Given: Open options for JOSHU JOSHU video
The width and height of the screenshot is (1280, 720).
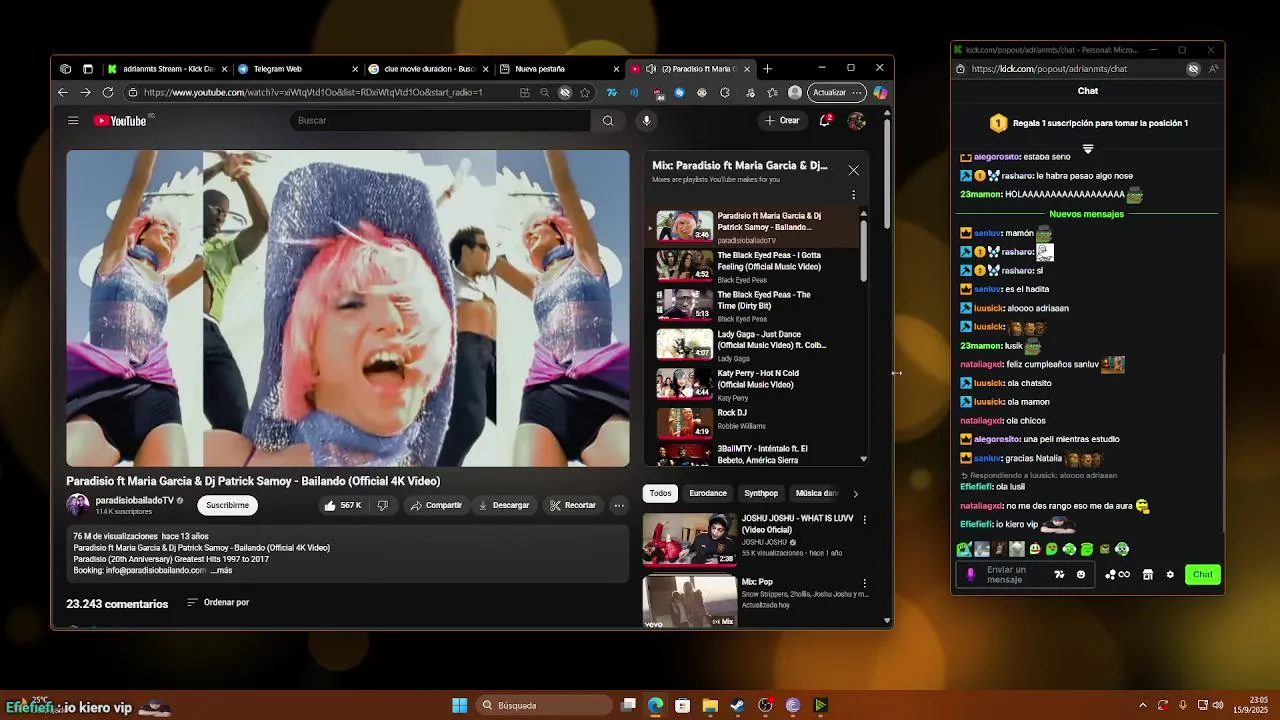Looking at the screenshot, I should tap(865, 520).
